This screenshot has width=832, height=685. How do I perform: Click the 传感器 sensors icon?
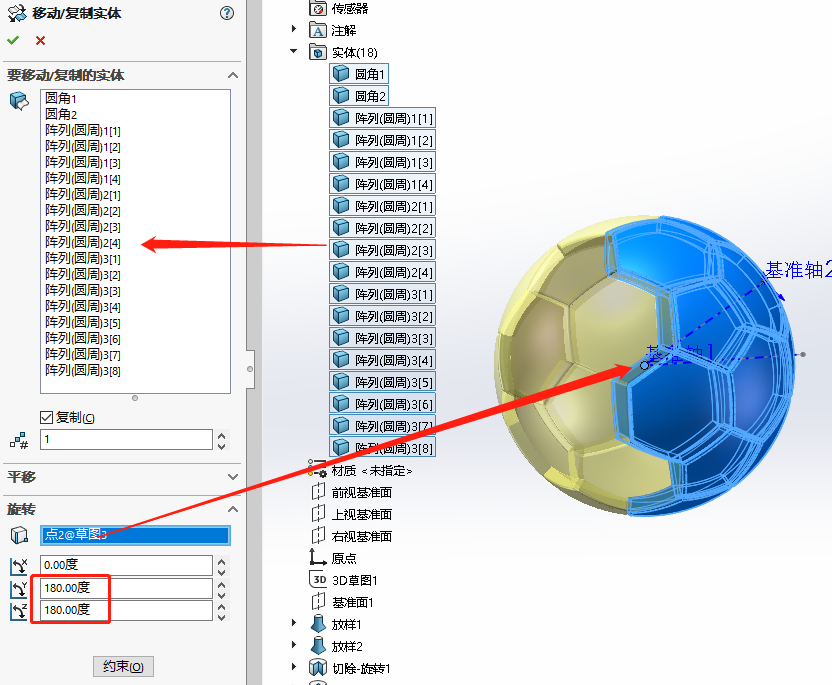click(316, 8)
